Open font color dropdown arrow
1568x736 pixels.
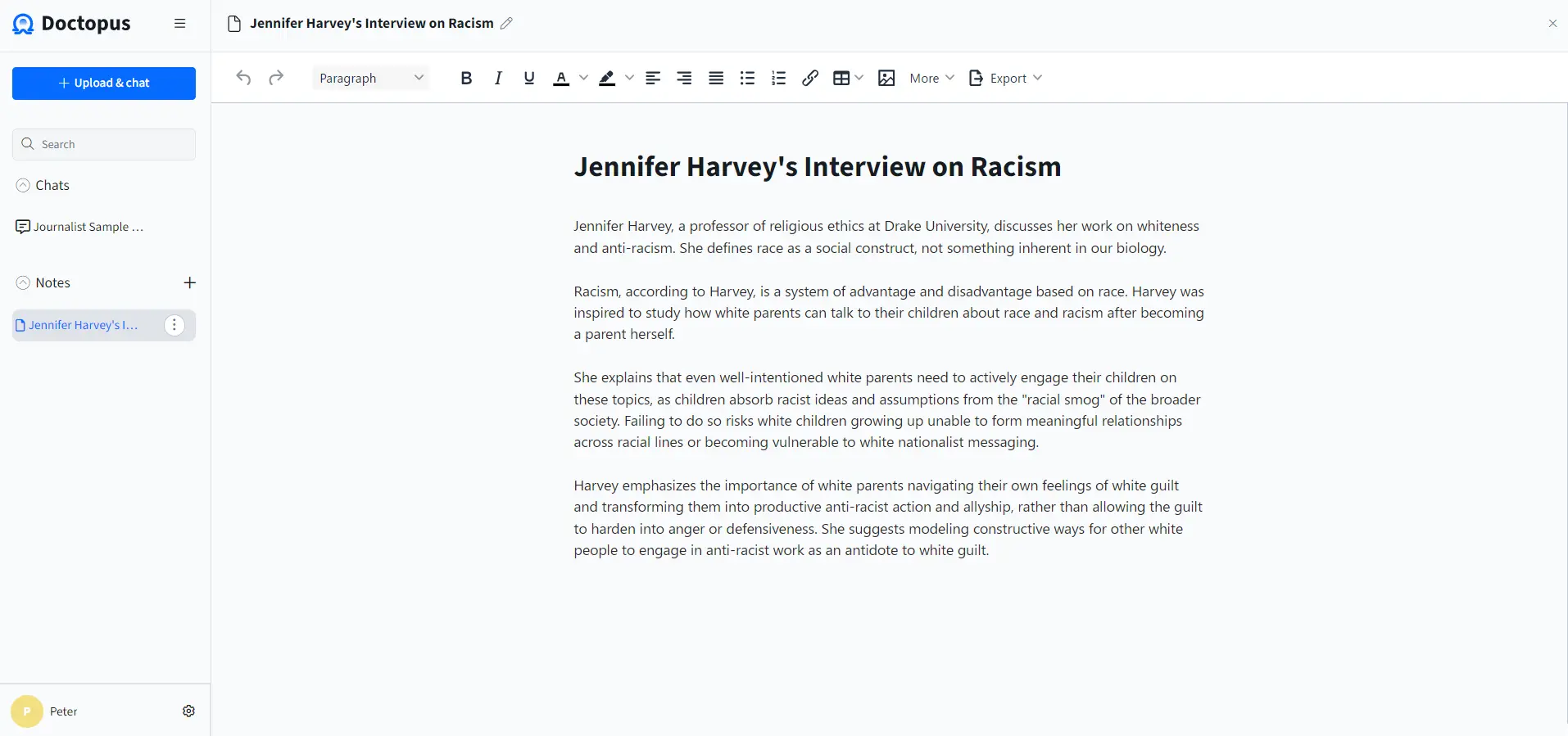point(583,78)
